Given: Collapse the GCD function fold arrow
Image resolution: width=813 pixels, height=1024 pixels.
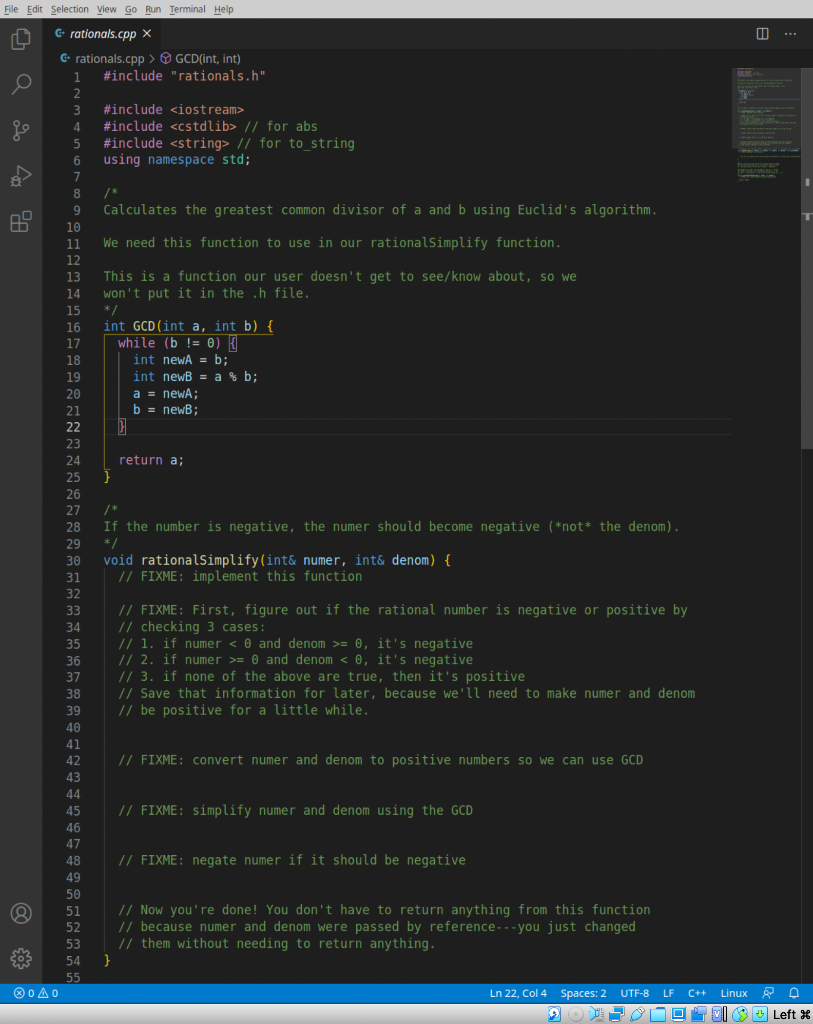Looking at the screenshot, I should [x=92, y=326].
